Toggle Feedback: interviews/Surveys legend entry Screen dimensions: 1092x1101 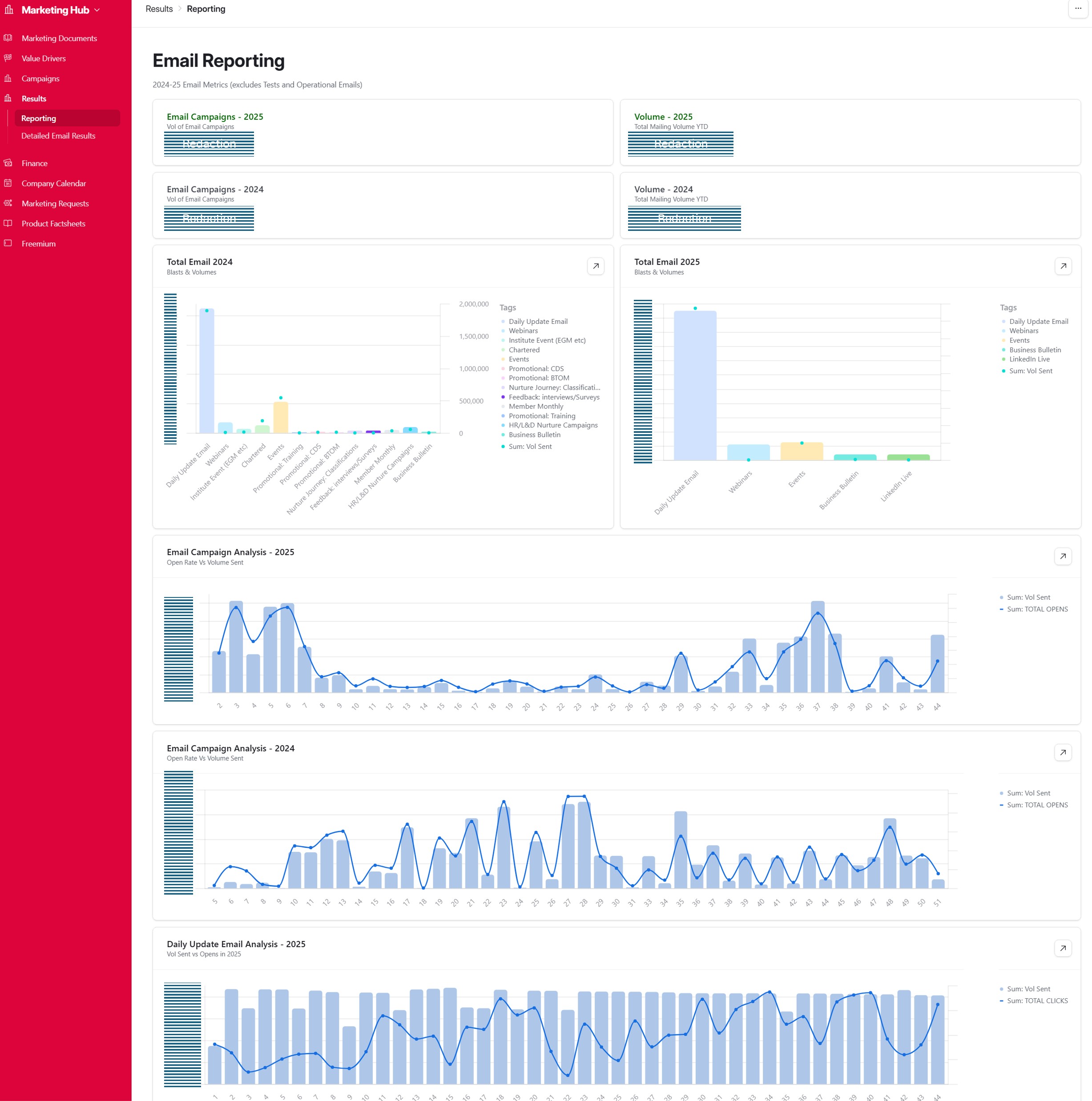pos(553,397)
